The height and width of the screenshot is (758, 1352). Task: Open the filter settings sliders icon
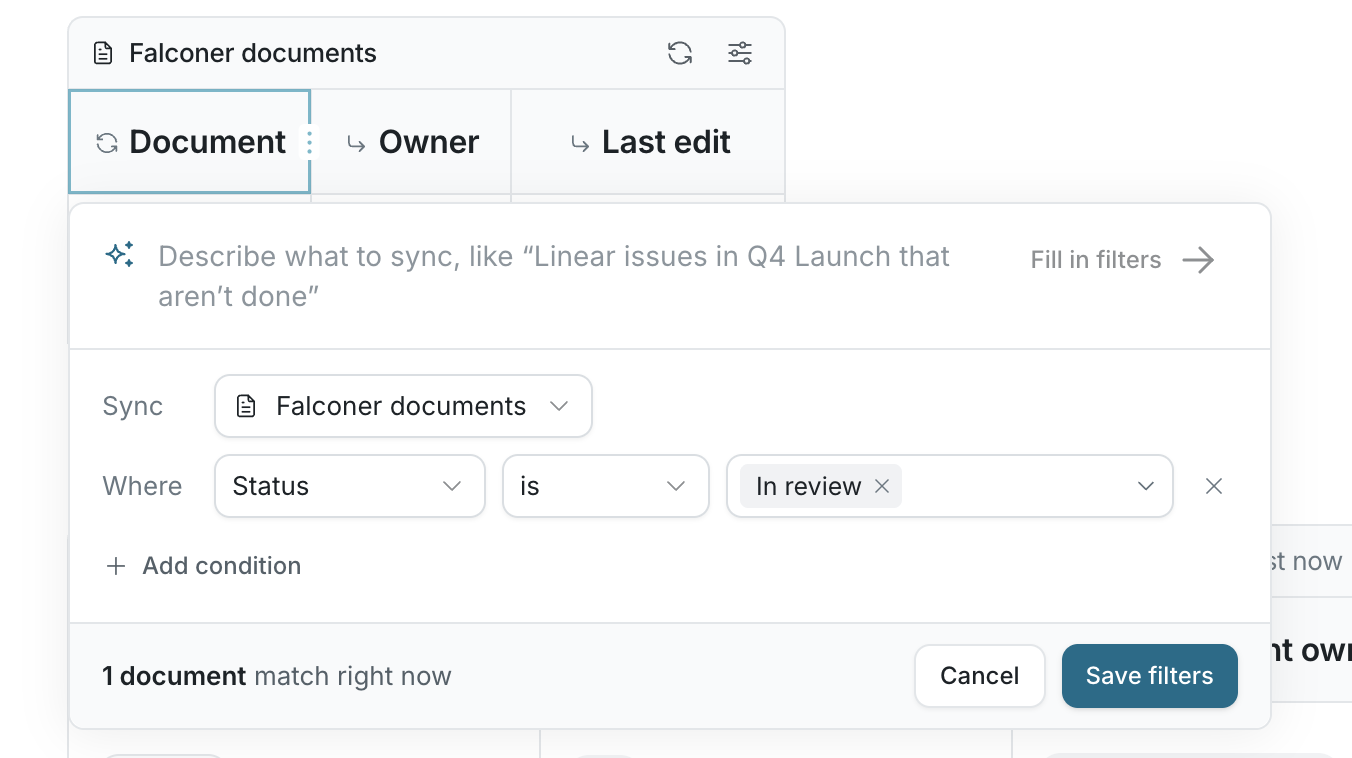click(740, 53)
